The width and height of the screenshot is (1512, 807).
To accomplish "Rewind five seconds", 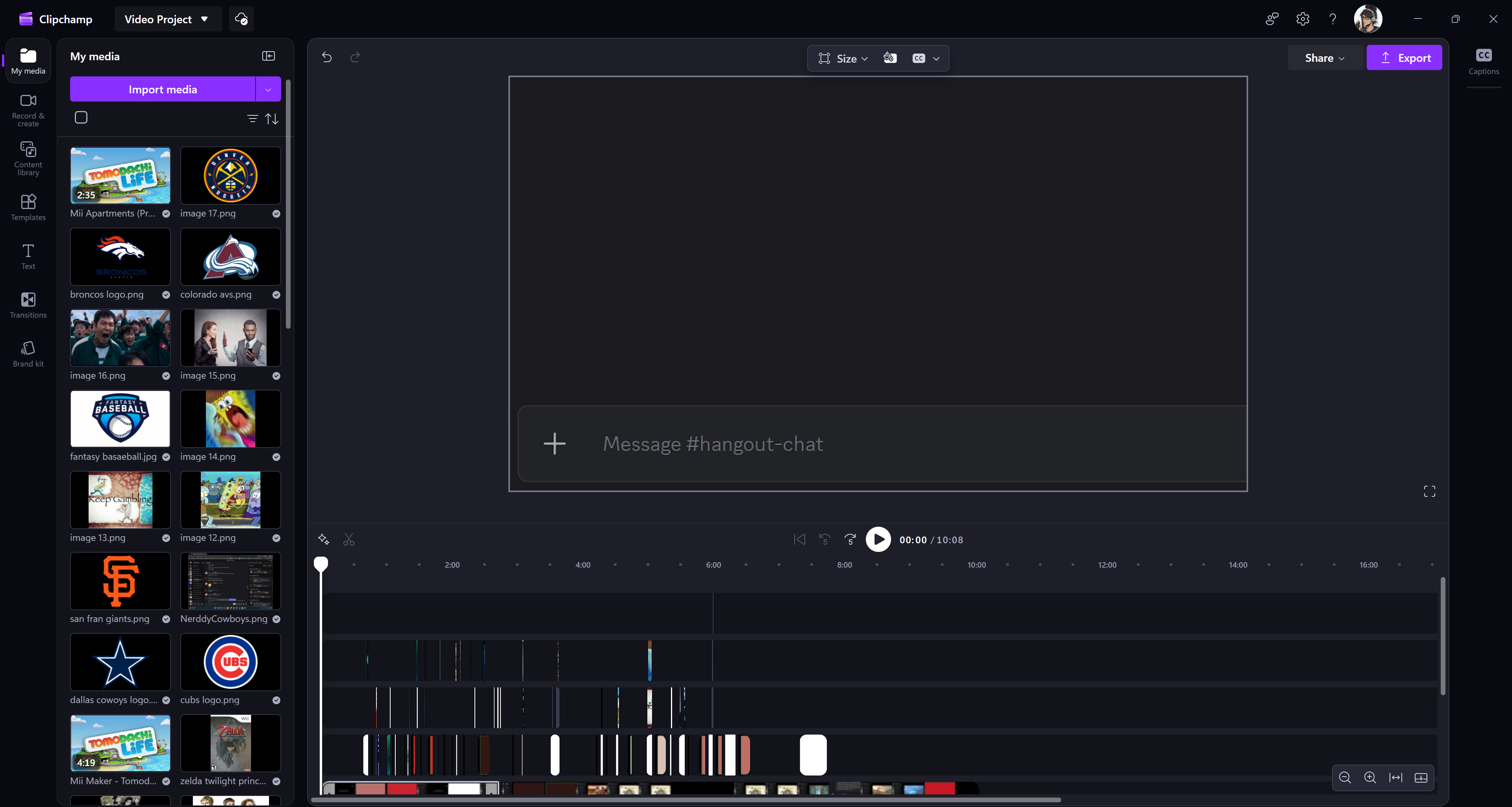I will [x=825, y=539].
